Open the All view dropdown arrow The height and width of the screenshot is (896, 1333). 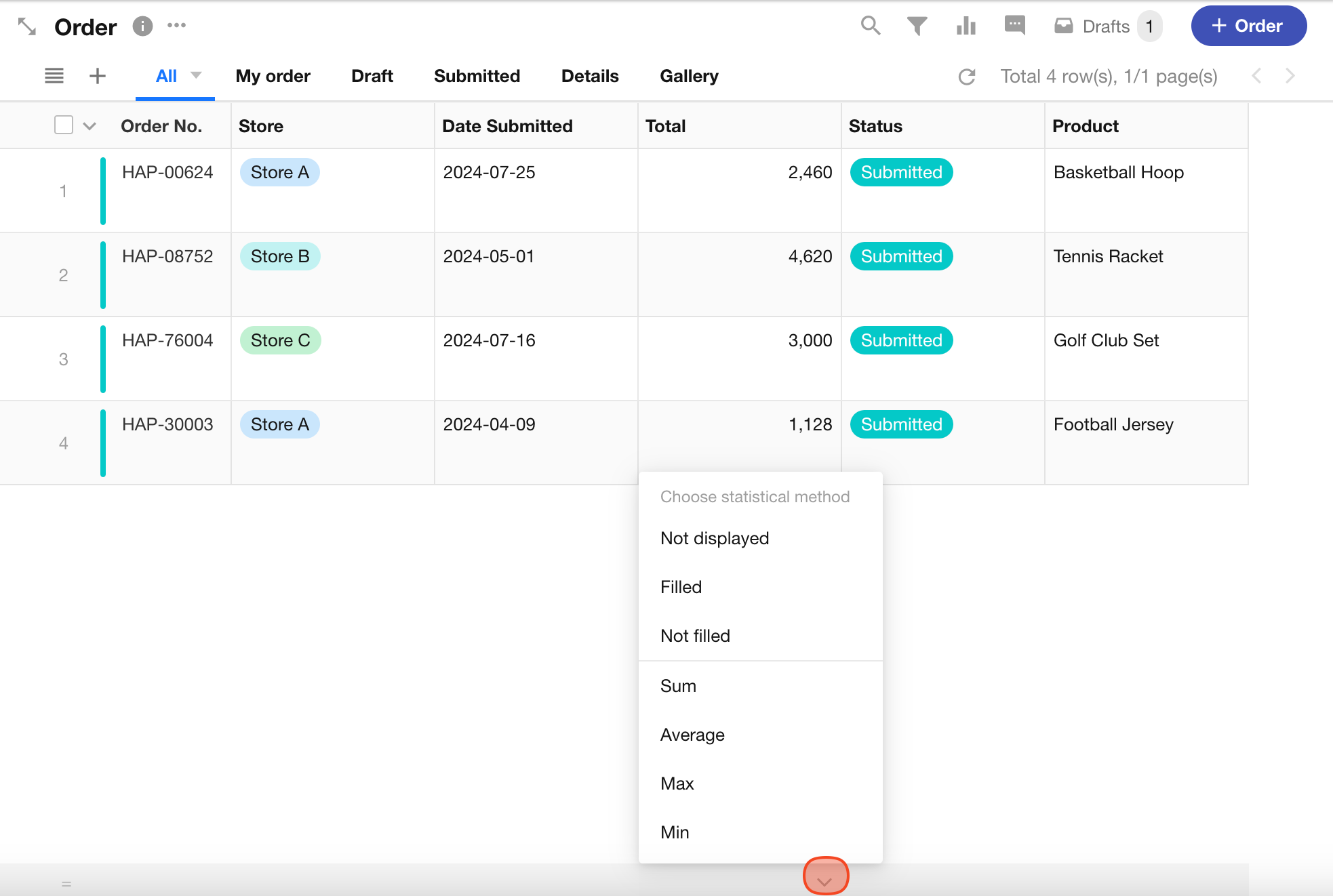(x=196, y=75)
